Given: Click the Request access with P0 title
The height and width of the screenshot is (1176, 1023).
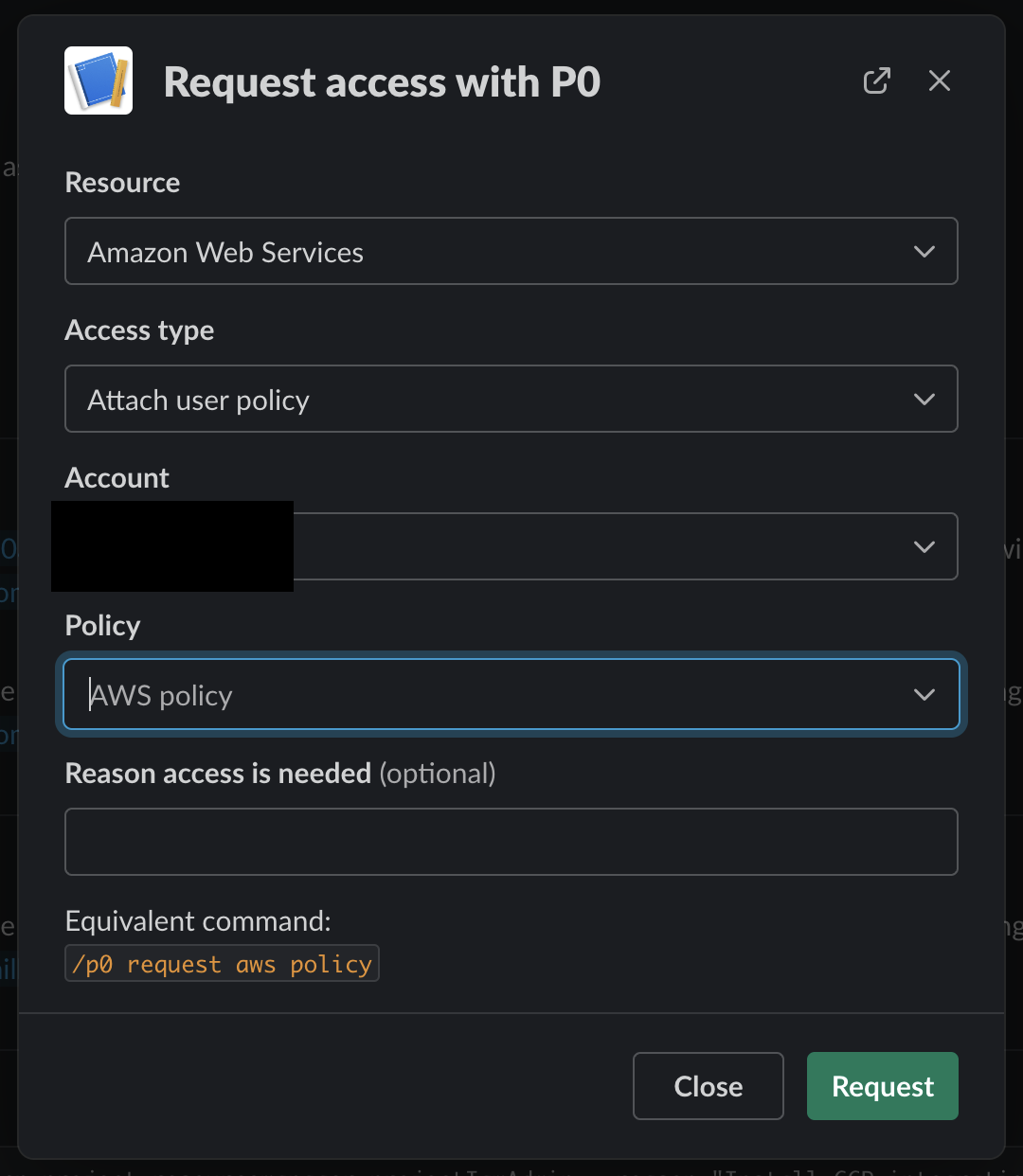Looking at the screenshot, I should pos(382,82).
